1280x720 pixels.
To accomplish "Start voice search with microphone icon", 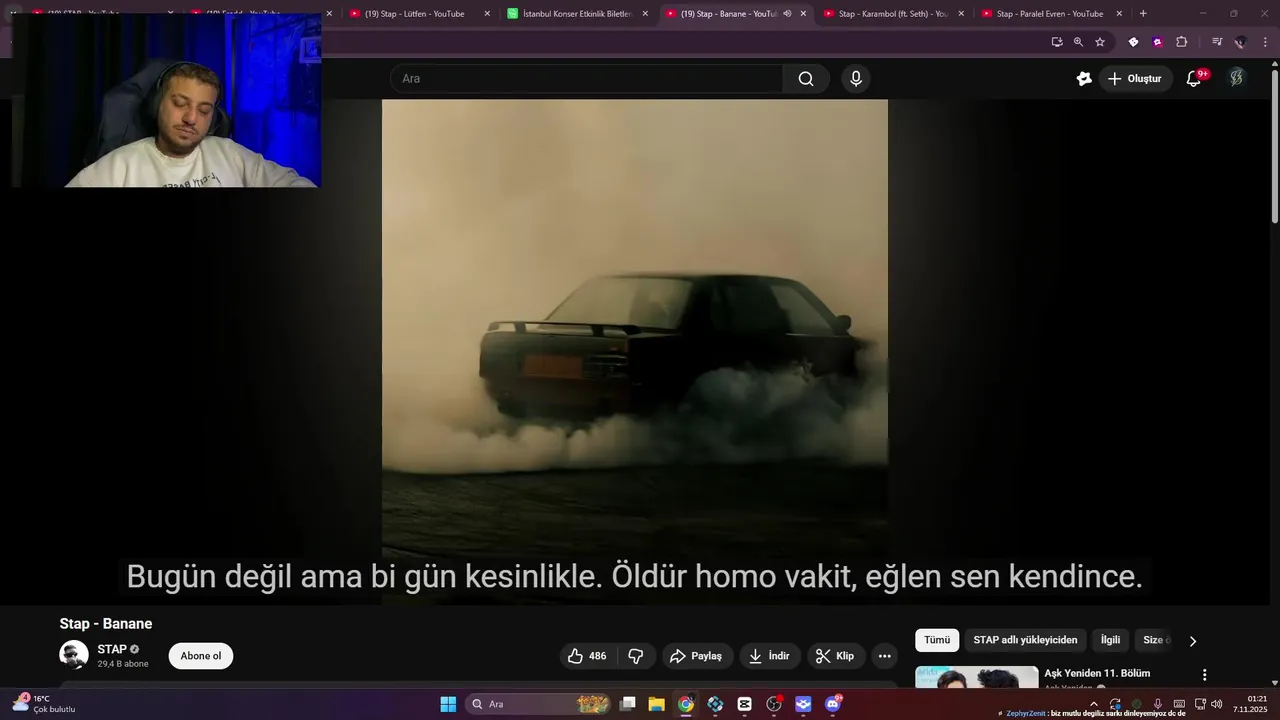I will pos(856,79).
